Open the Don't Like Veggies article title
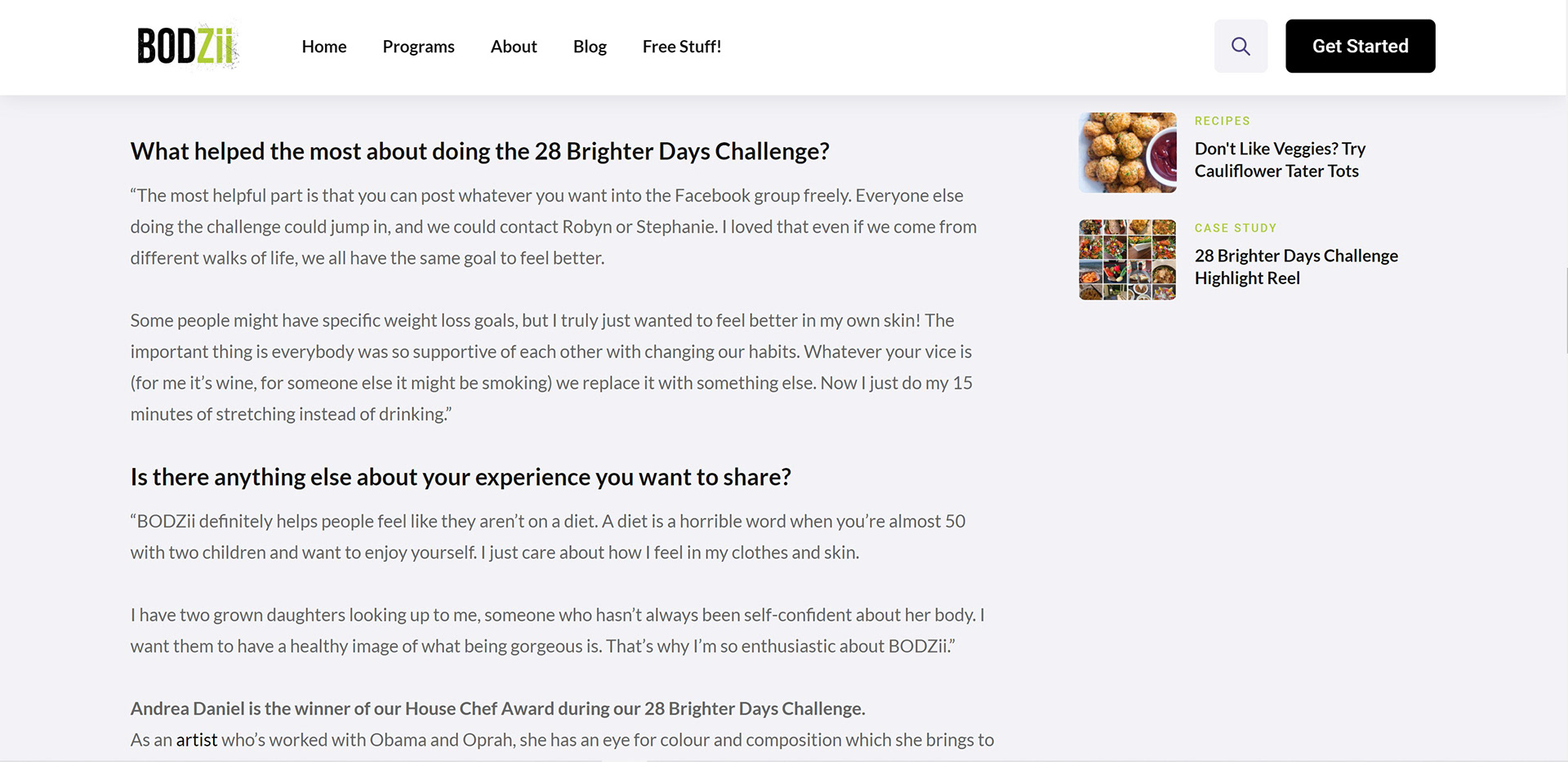Screen dimensions: 1568x762 pos(1279,160)
